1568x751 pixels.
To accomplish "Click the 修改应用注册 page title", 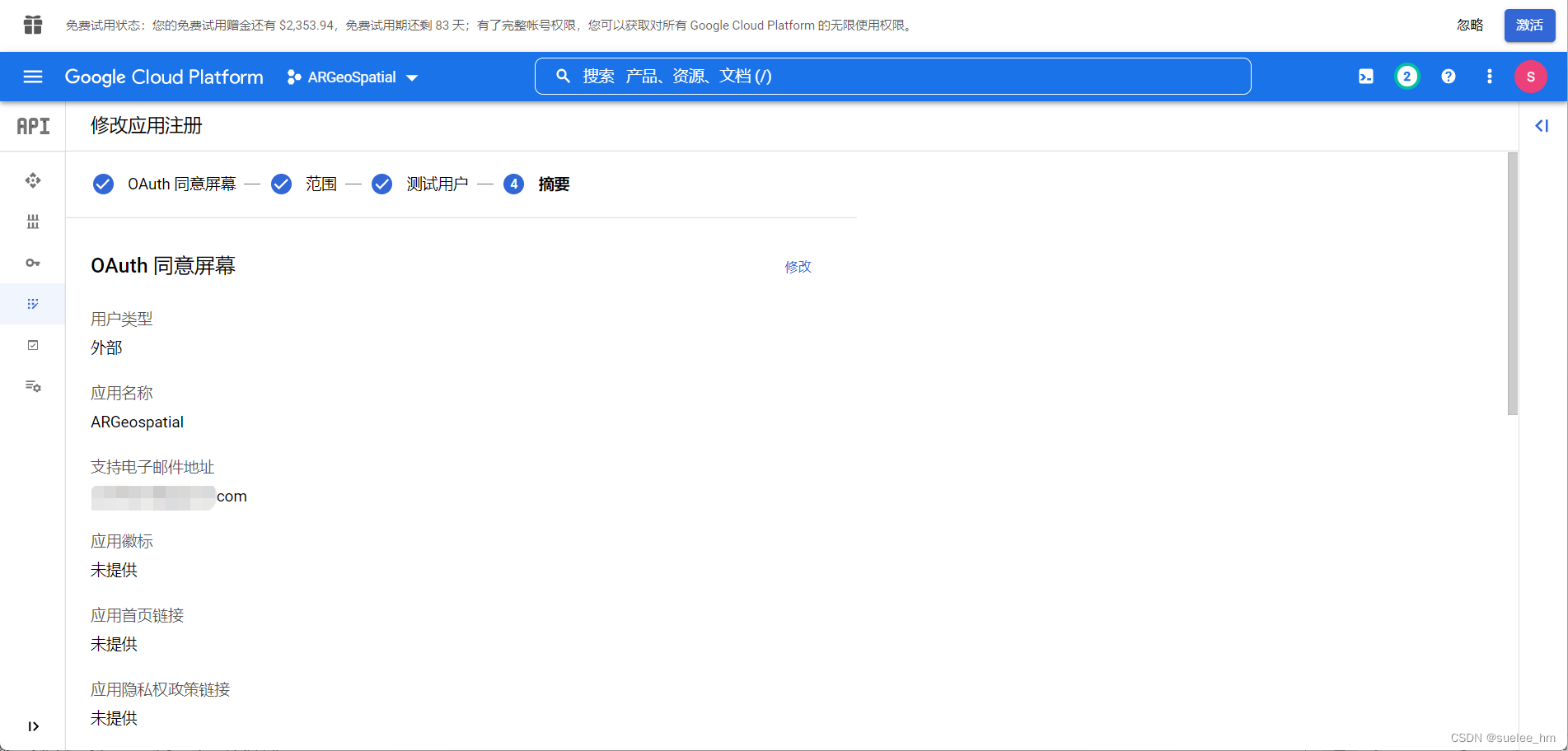I will pos(147,126).
